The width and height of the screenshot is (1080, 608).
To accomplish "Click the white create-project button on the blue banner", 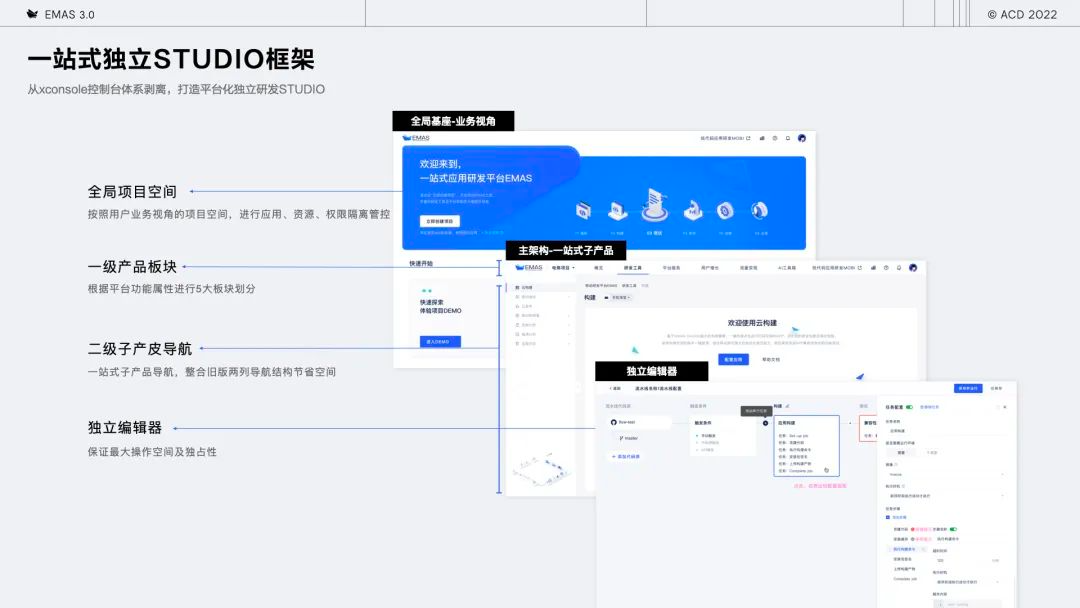I will (x=439, y=221).
